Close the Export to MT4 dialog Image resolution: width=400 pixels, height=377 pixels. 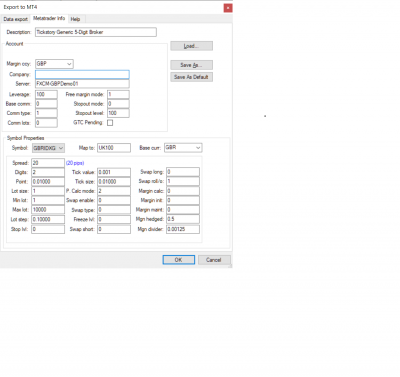coord(228,8)
